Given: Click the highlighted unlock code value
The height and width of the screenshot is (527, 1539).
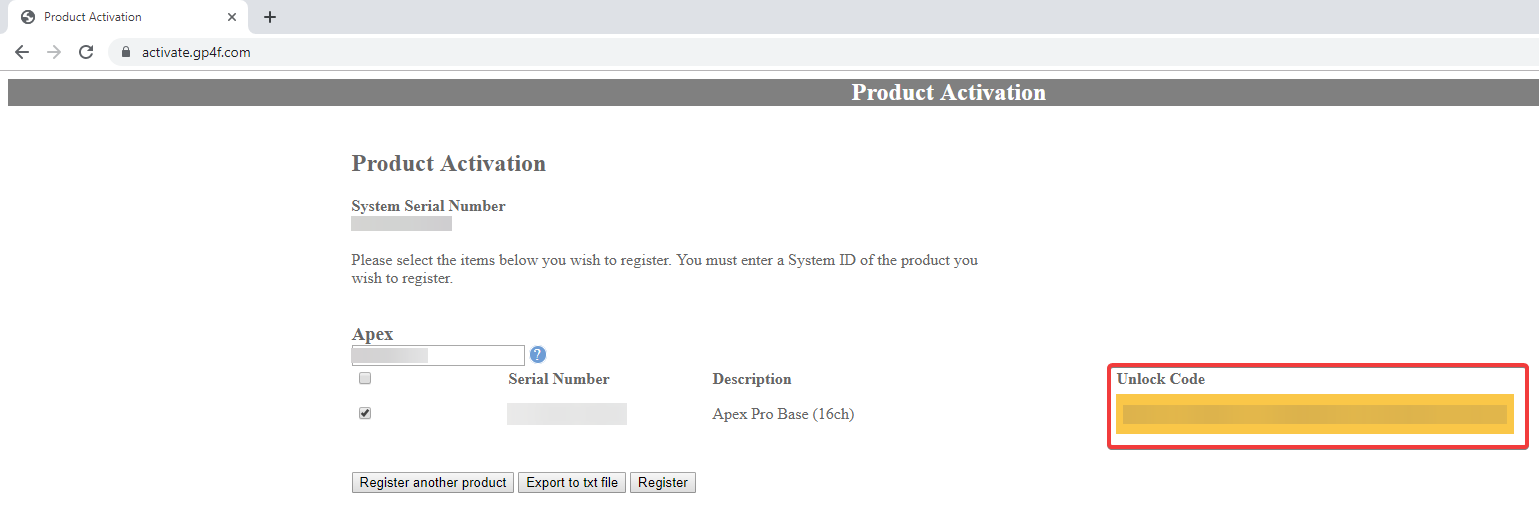Looking at the screenshot, I should pos(1315,414).
